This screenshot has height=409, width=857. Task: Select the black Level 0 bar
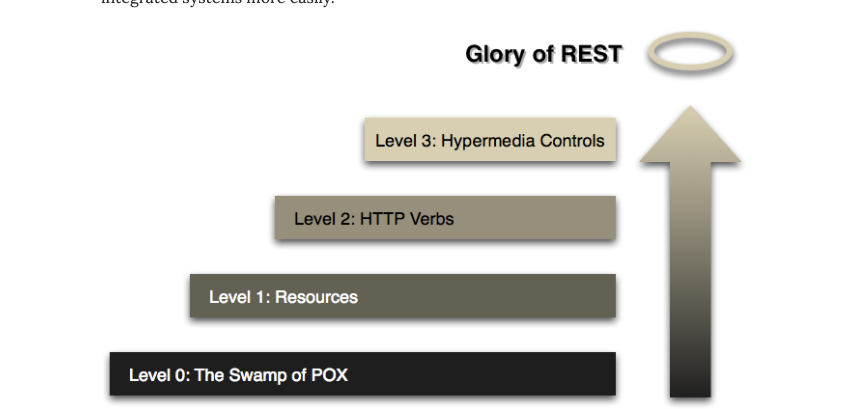click(x=362, y=374)
